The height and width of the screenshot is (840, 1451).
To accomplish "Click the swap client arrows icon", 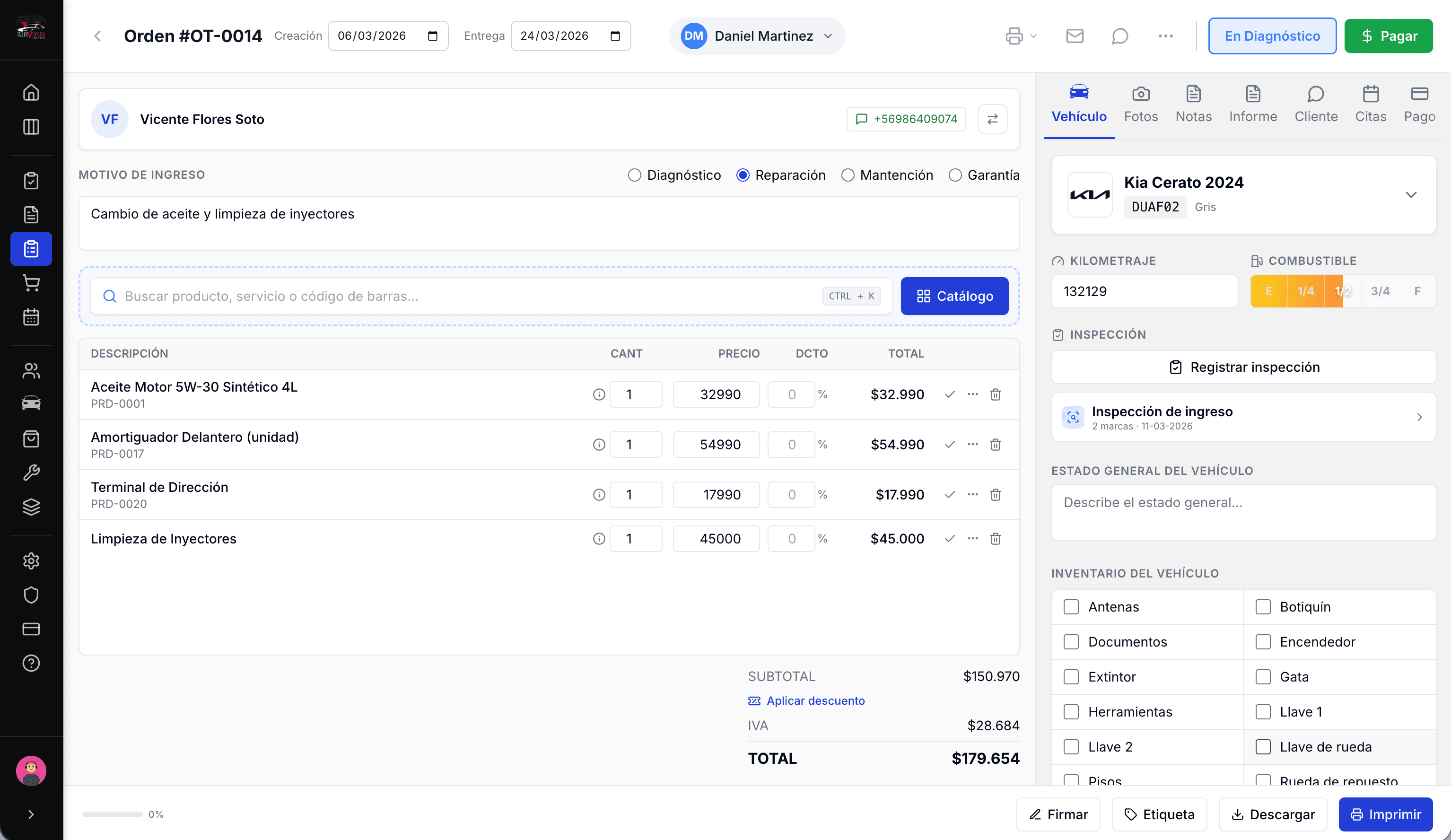I will [x=993, y=119].
